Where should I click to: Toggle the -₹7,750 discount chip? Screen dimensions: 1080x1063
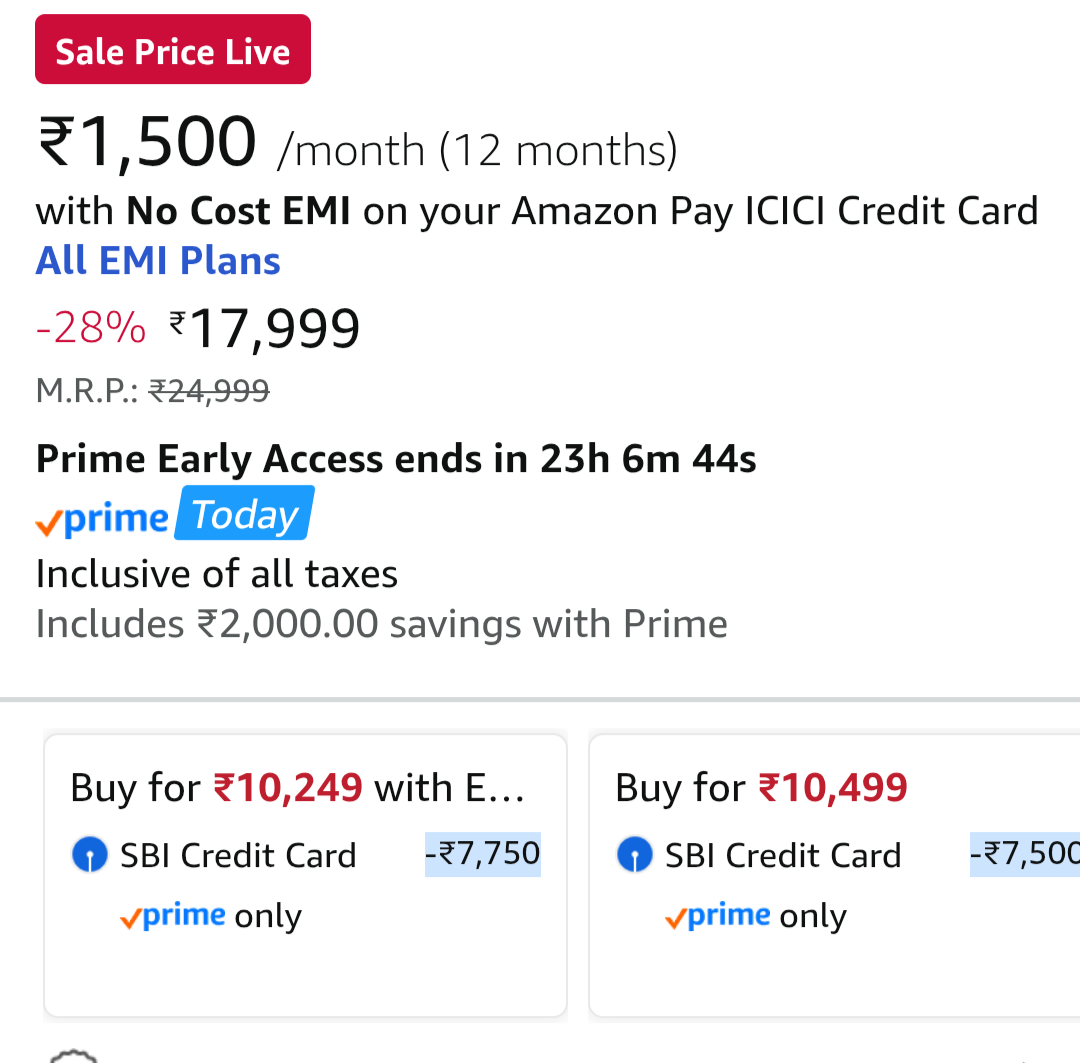(x=483, y=854)
